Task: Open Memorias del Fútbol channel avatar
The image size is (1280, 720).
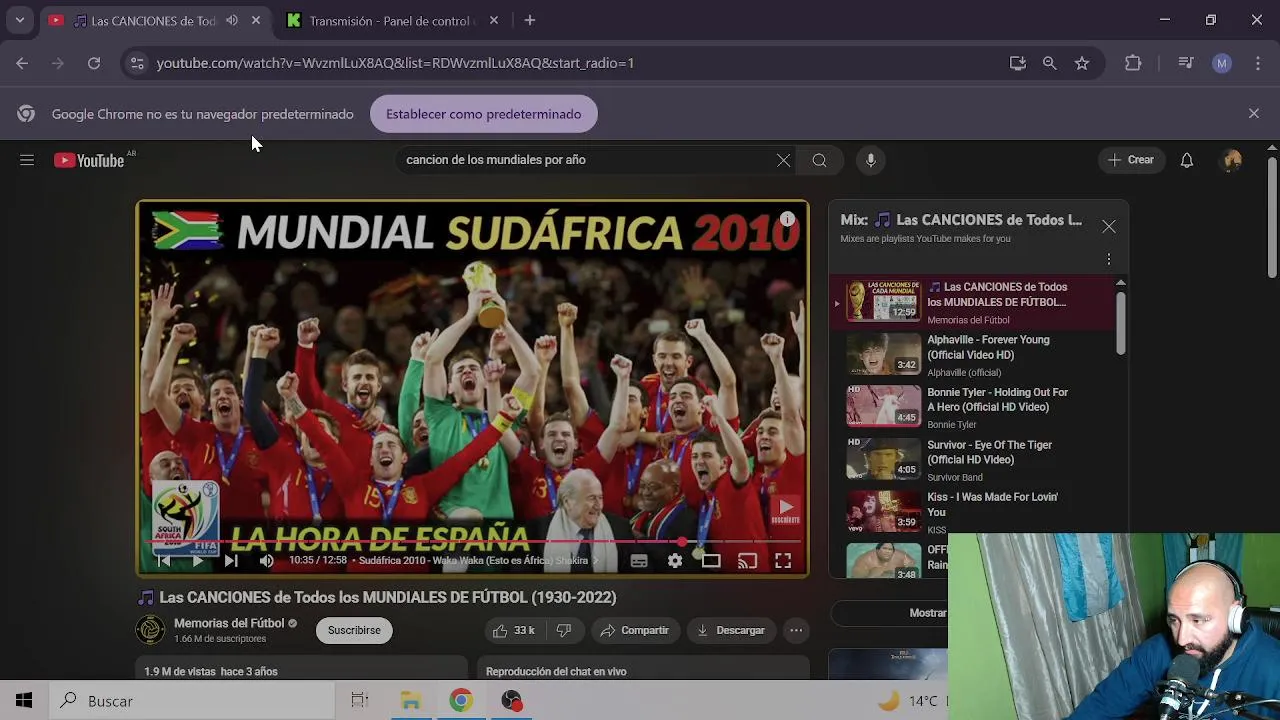Action: pos(150,629)
